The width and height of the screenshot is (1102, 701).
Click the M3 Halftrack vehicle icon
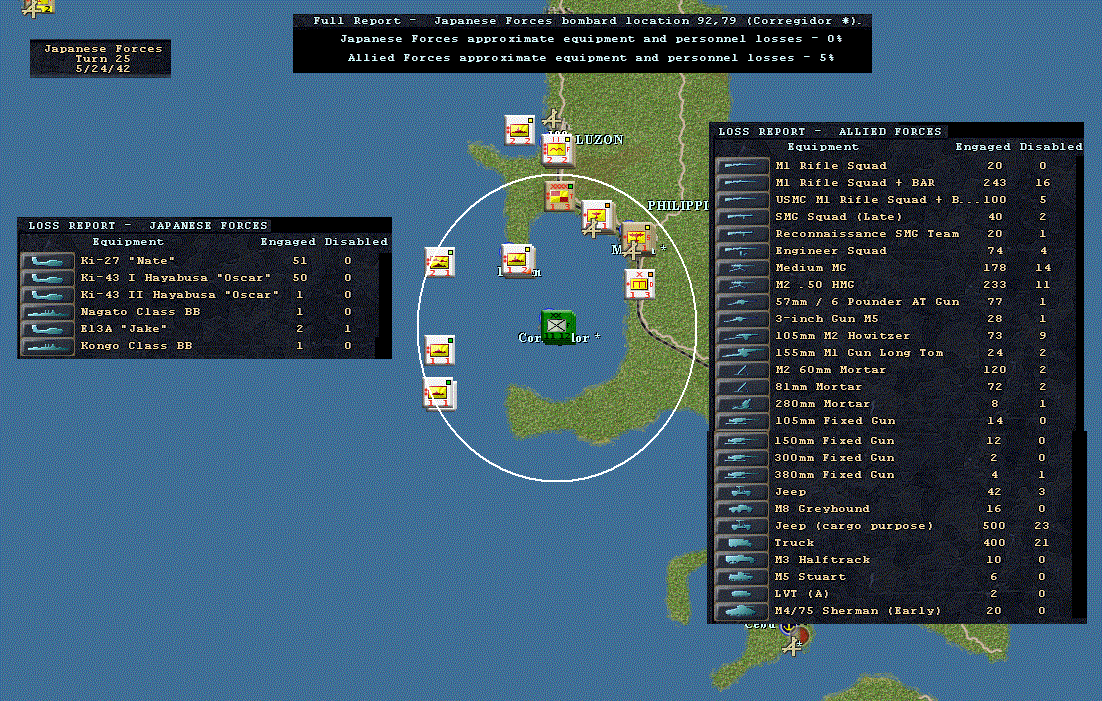[x=741, y=560]
